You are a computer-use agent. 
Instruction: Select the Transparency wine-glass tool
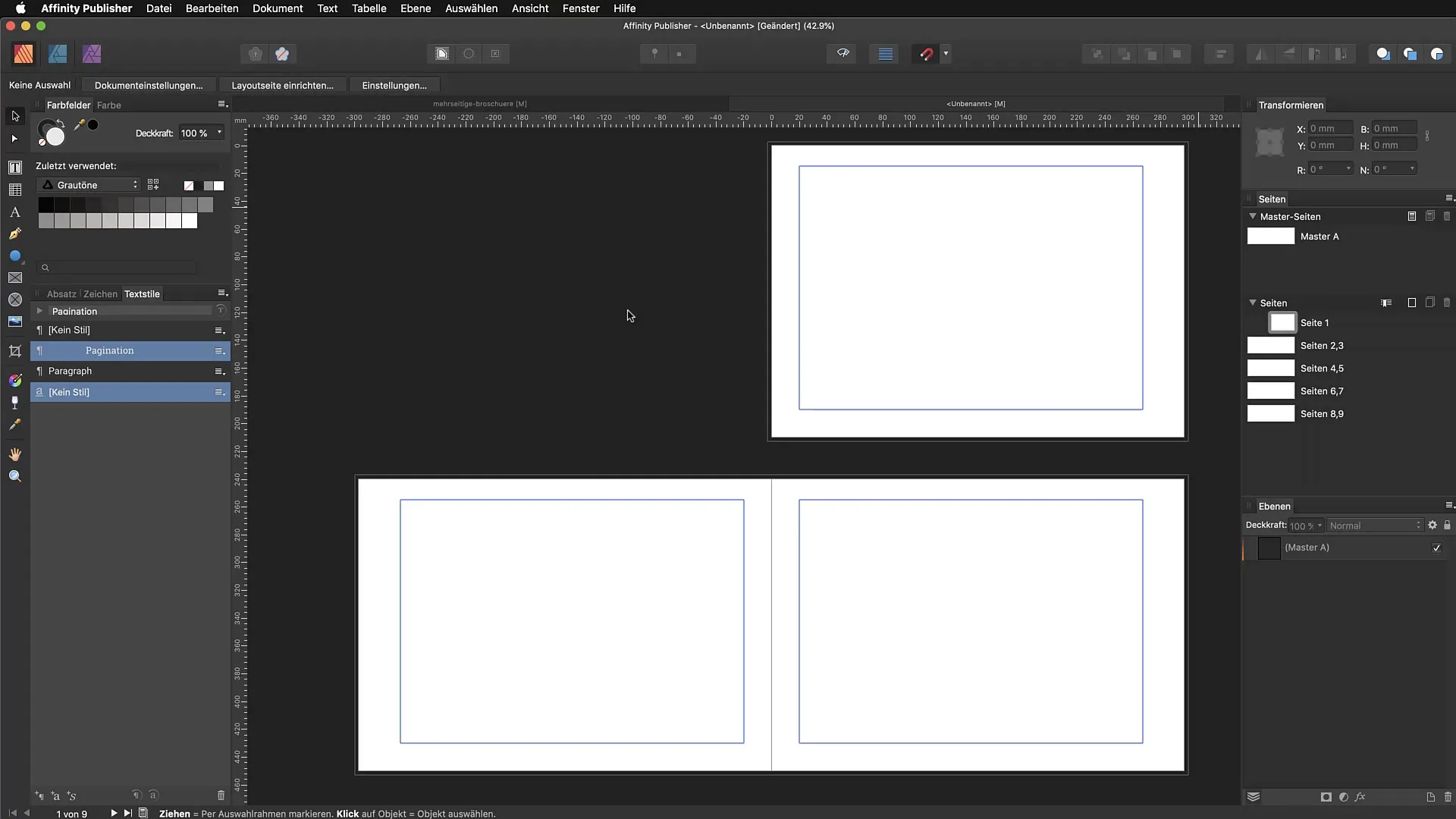15,402
